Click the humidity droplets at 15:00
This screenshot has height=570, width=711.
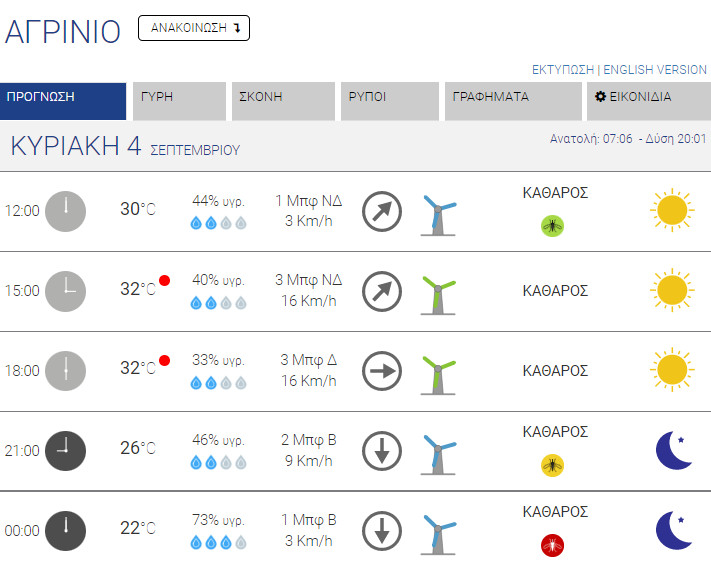(x=218, y=302)
